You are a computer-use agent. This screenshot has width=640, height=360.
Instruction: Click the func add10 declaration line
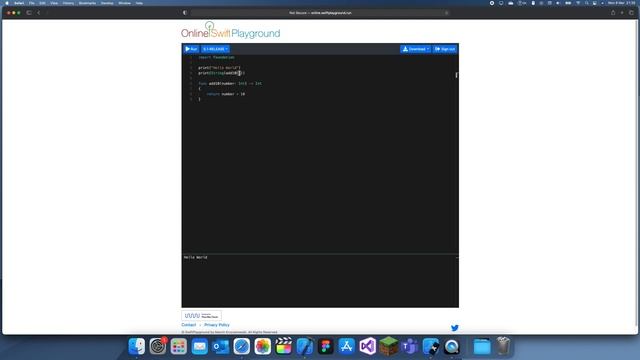(x=230, y=84)
